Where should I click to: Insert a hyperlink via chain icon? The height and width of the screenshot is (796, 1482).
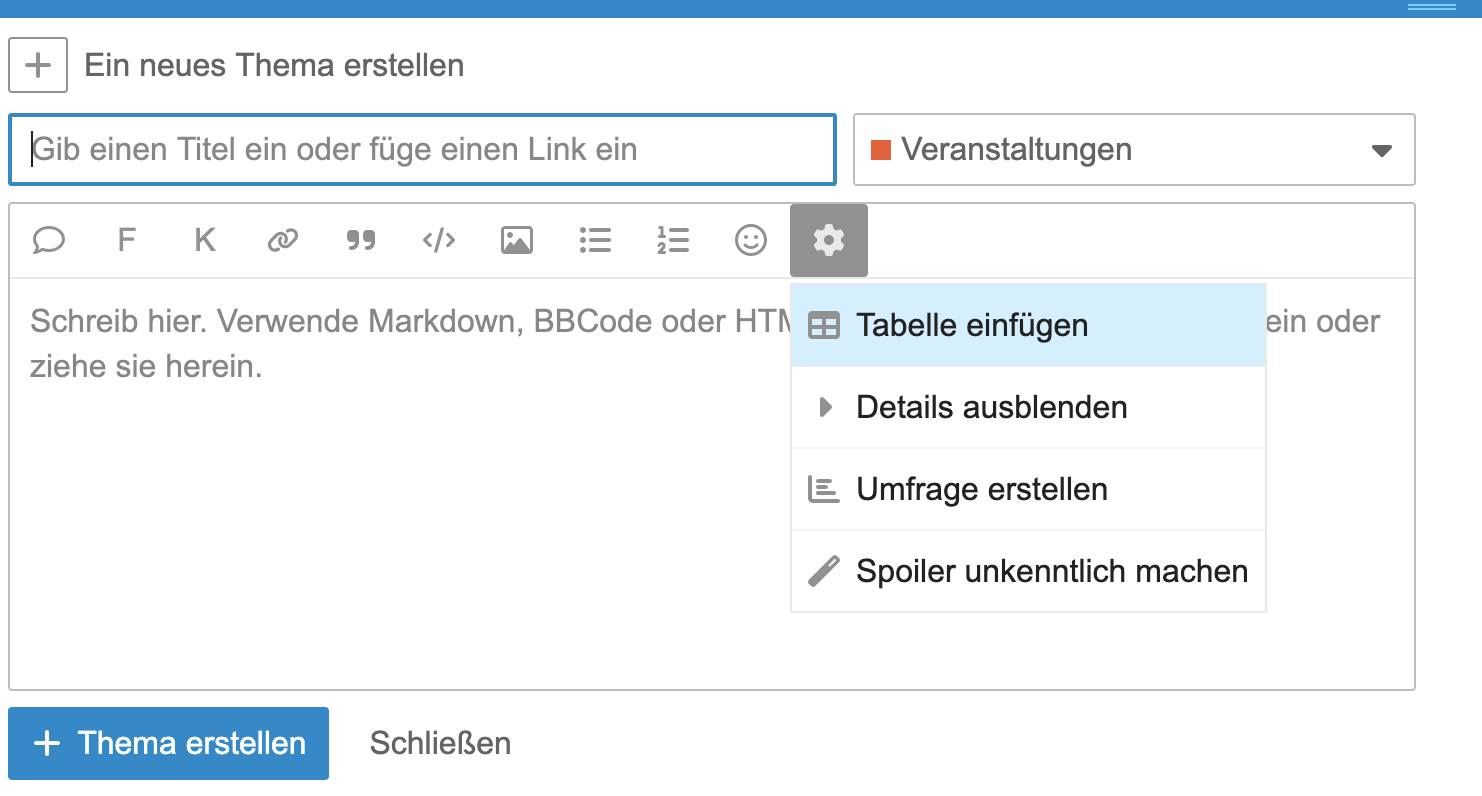coord(283,241)
